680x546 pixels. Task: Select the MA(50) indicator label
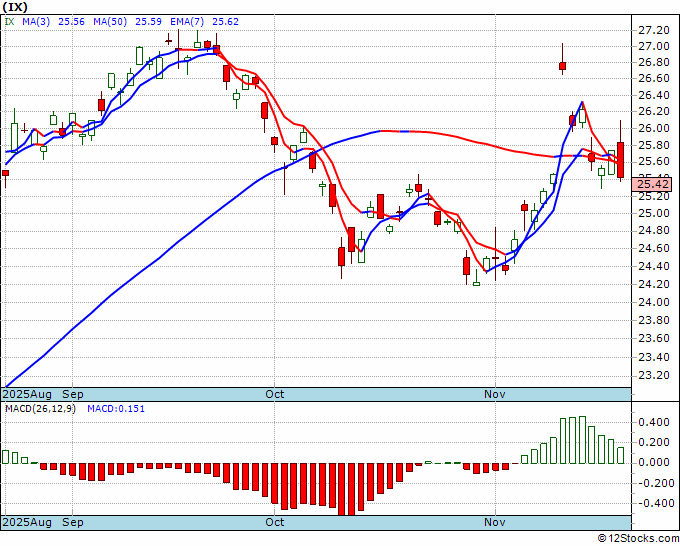(110, 21)
